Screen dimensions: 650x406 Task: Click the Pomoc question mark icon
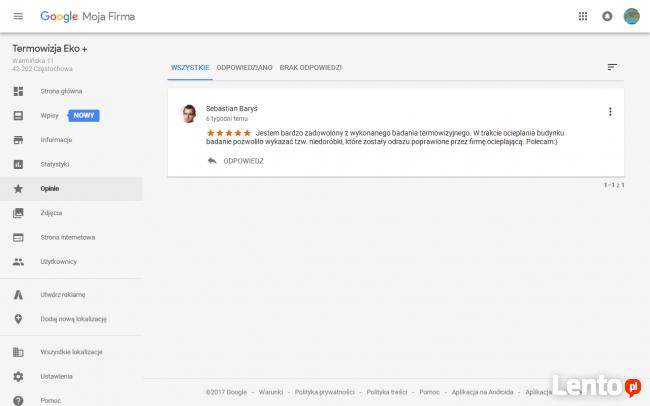pyautogui.click(x=18, y=401)
